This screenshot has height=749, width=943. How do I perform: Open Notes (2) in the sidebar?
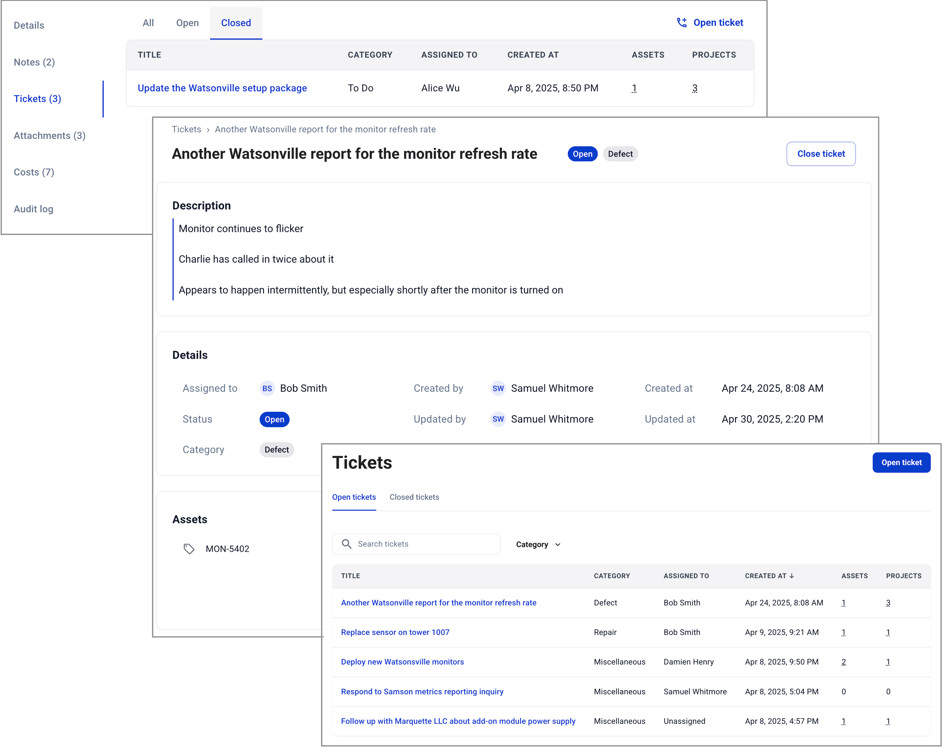click(x=34, y=62)
